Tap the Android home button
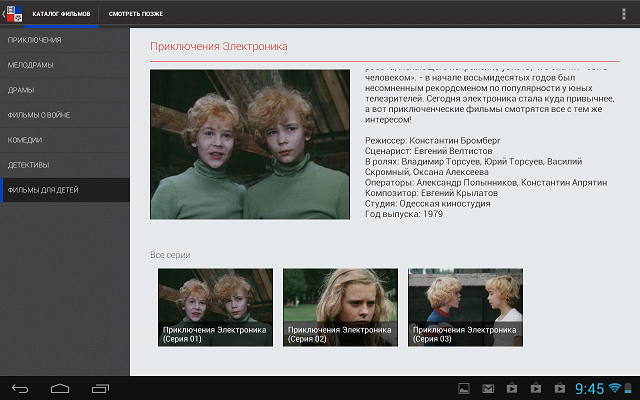 (60, 389)
